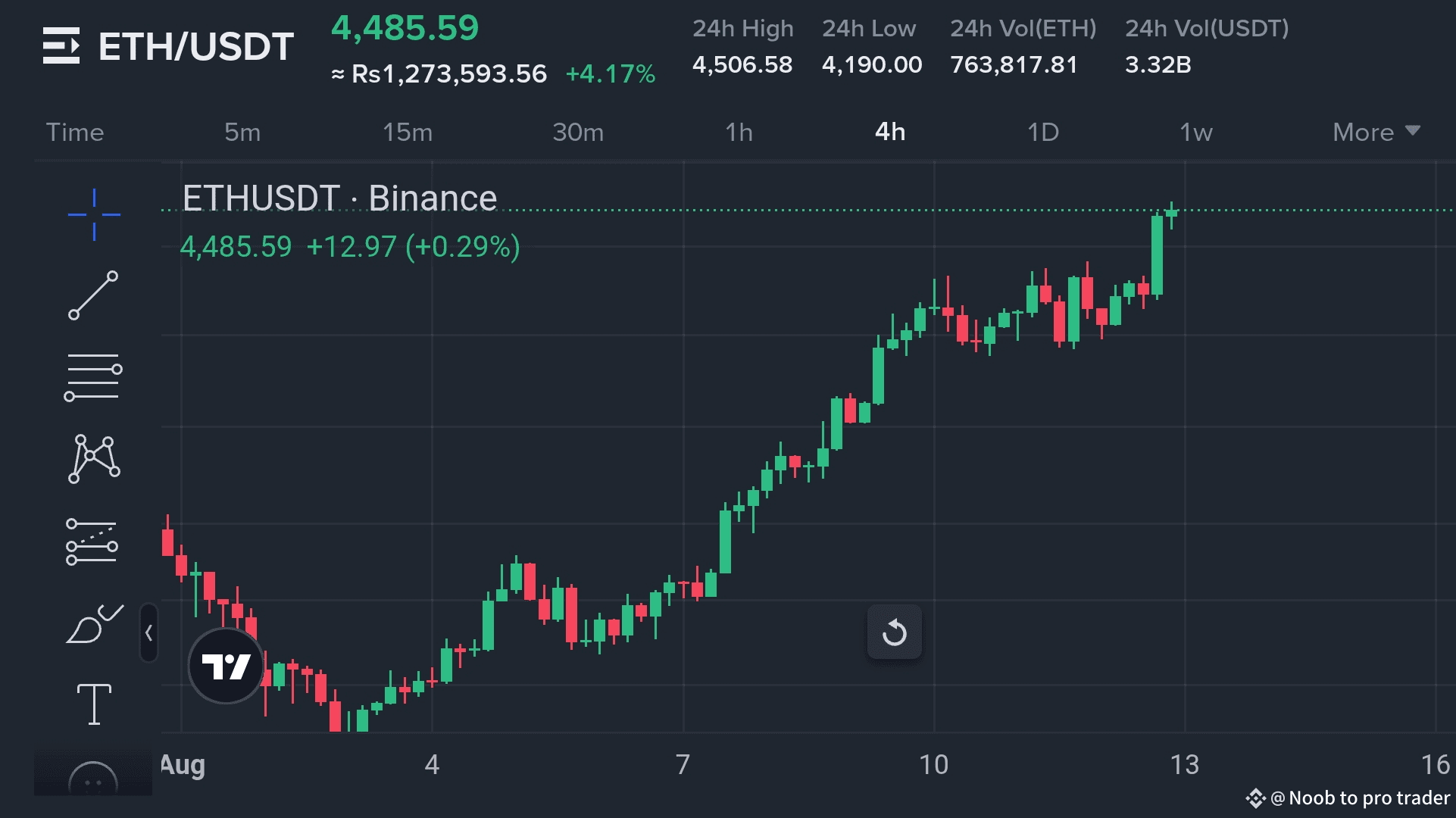The image size is (1456, 818).
Task: Click the green current price label
Action: pyautogui.click(x=405, y=27)
